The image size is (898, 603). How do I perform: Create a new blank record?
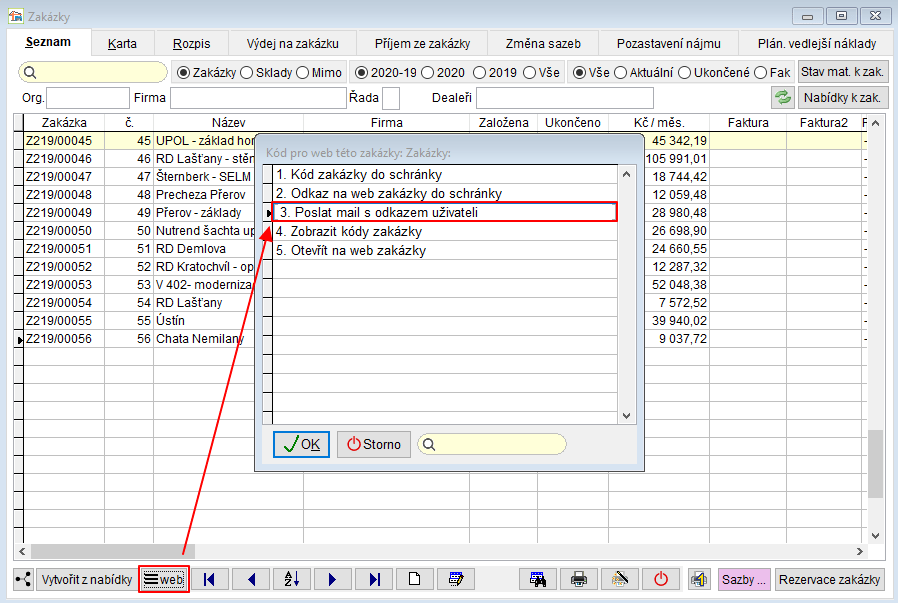414,579
